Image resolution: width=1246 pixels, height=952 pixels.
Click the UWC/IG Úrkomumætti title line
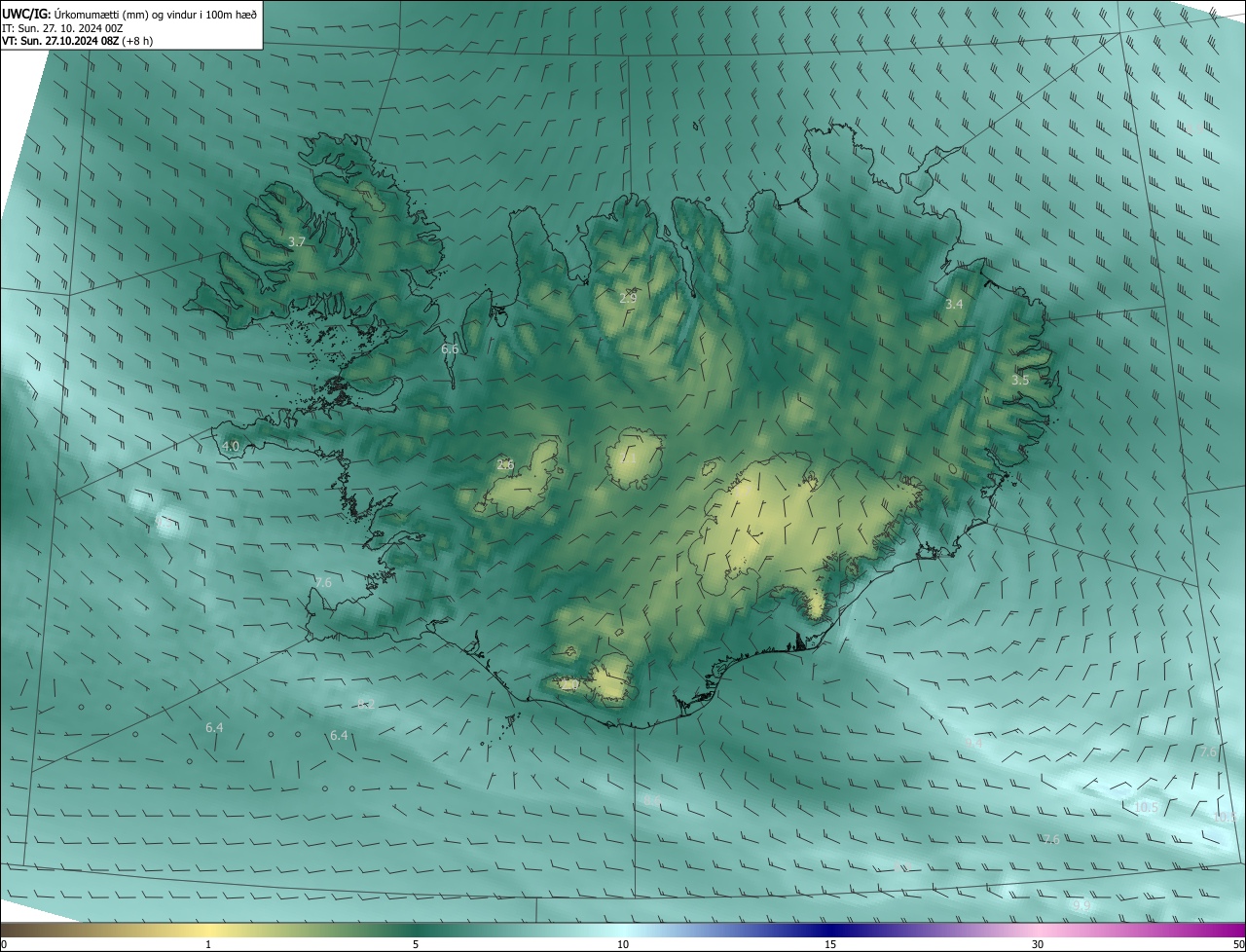pos(129,14)
